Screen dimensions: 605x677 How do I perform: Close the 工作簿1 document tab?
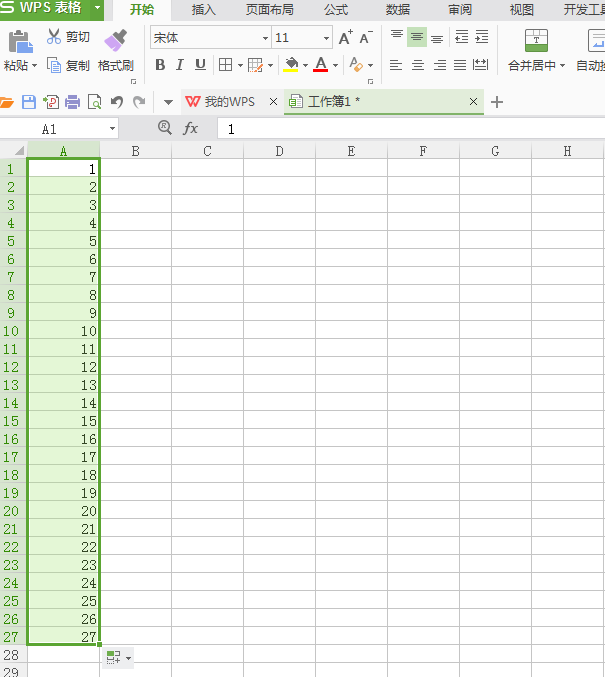point(473,101)
